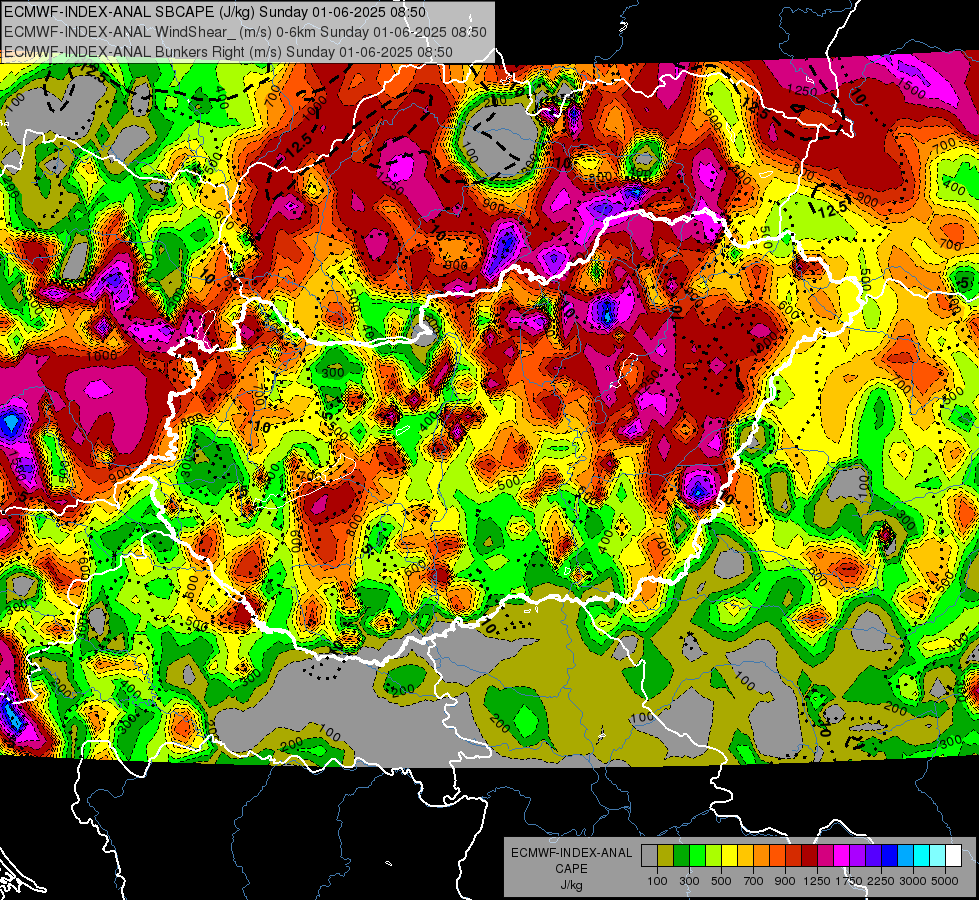
Task: Select the dark blue legend swatch
Action: pyautogui.click(x=890, y=856)
